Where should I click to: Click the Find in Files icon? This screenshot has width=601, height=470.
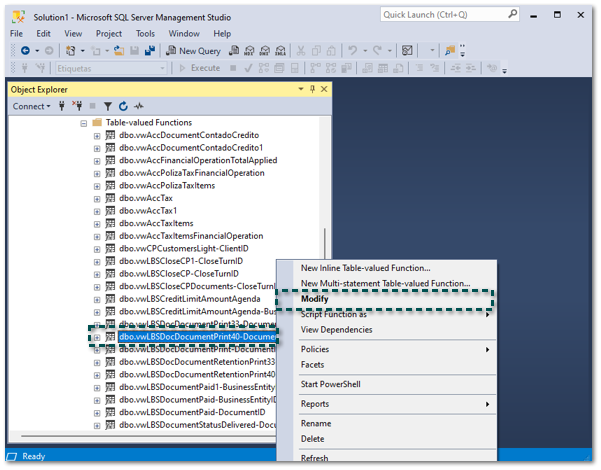click(x=450, y=51)
